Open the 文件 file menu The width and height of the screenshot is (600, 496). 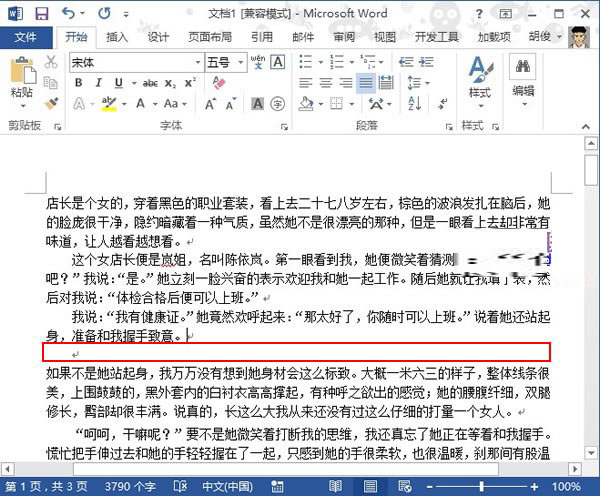tap(26, 37)
